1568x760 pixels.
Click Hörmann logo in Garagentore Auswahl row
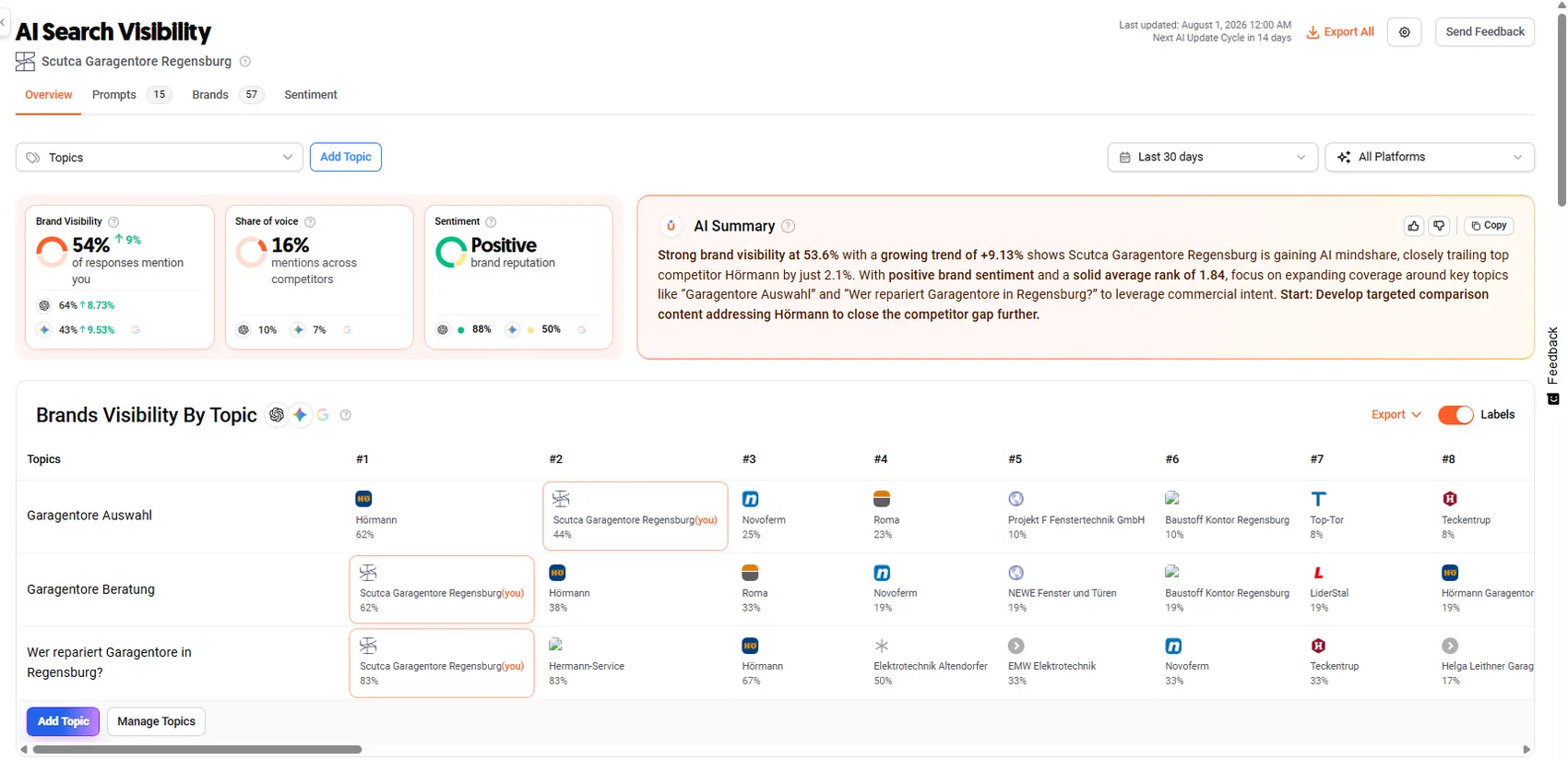(363, 499)
